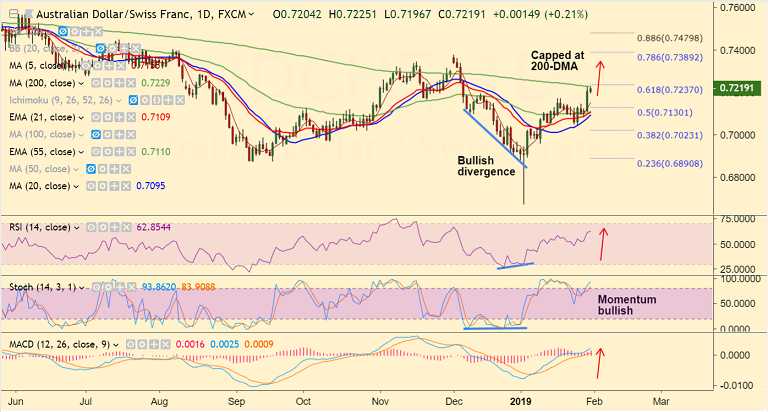Click the Australian Dollar/Swiss Franc title
Image resolution: width=768 pixels, height=412 pixels.
pyautogui.click(x=113, y=14)
